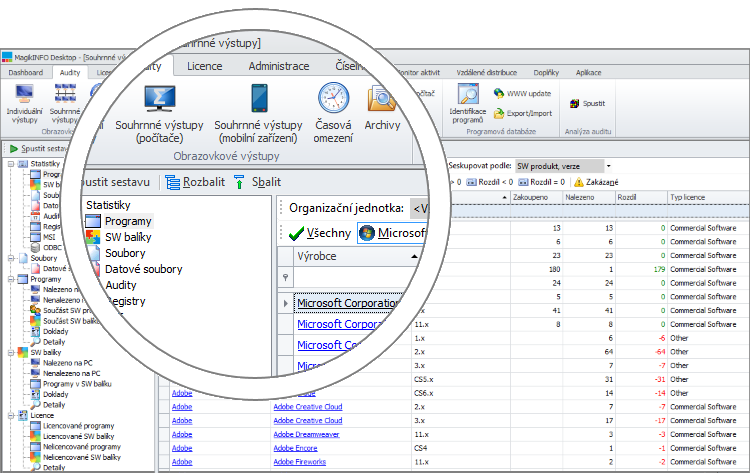Image resolution: width=750 pixels, height=473 pixels.
Task: Switch to the Dashboard ribbon tab
Action: click(26, 73)
